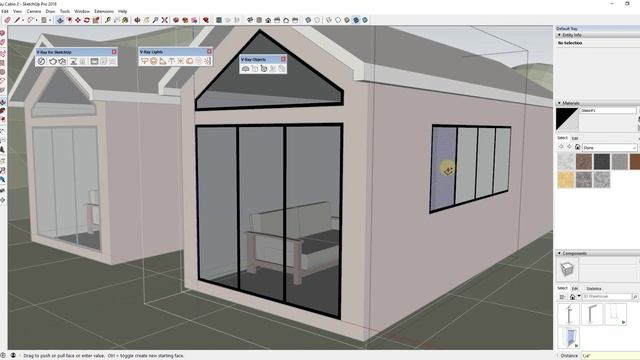640x360 pixels.
Task: Switch to Components Statistics tab
Action: [594, 289]
